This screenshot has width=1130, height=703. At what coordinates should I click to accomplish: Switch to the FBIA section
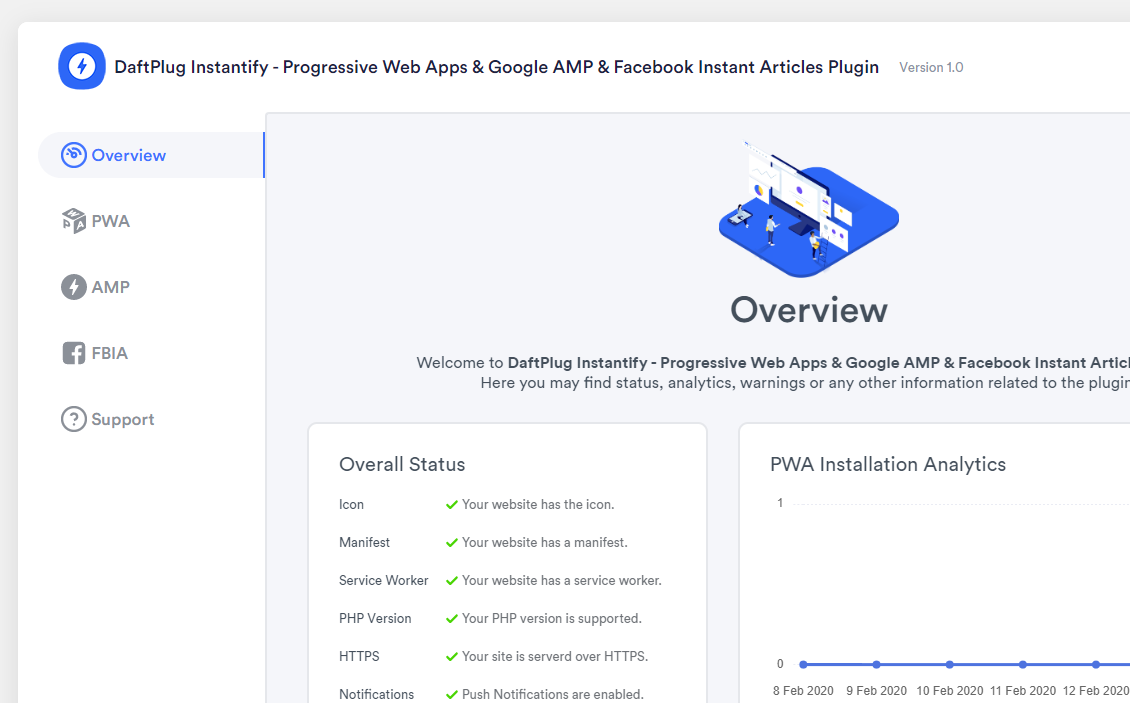(110, 353)
